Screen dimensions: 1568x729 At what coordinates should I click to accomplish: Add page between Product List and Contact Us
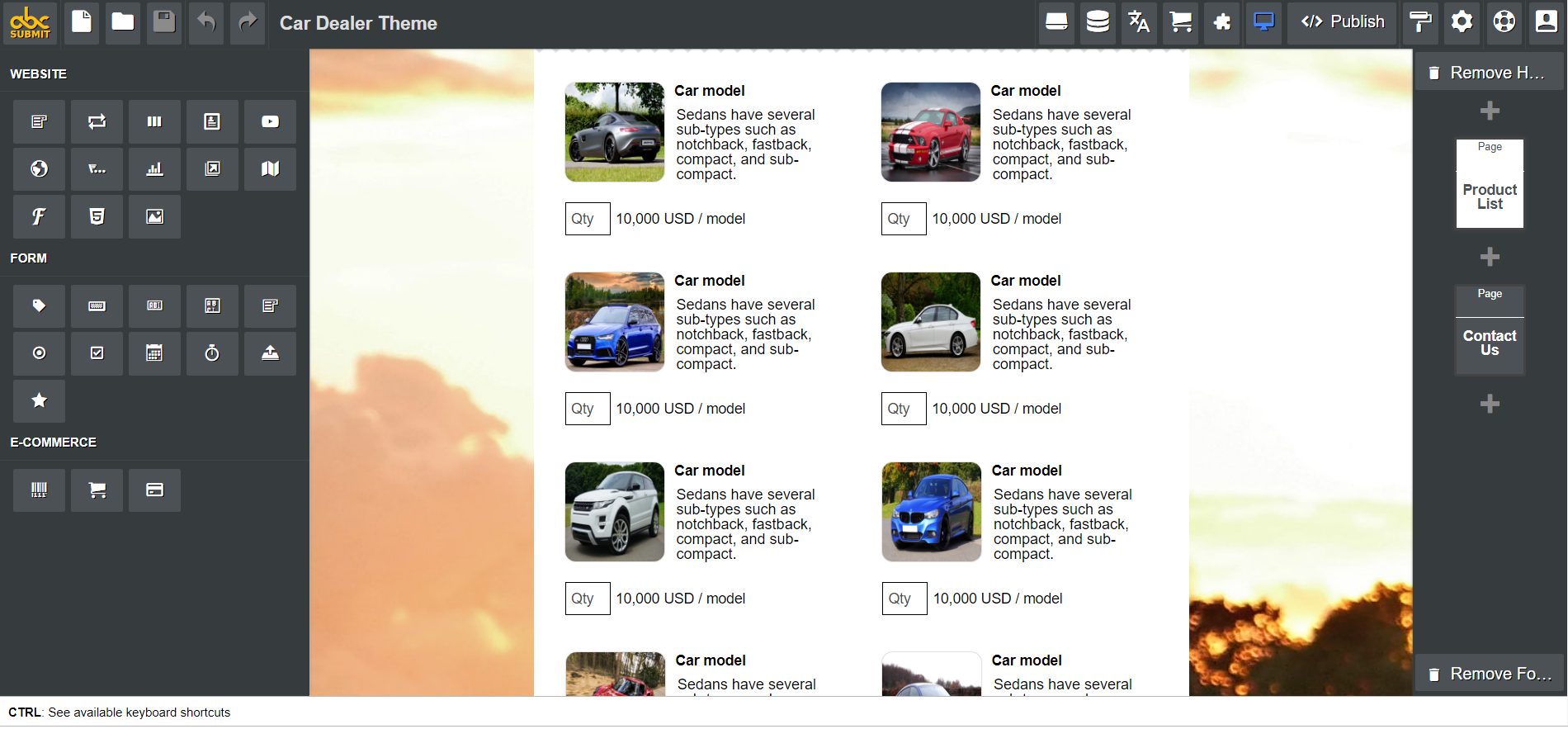[1490, 257]
